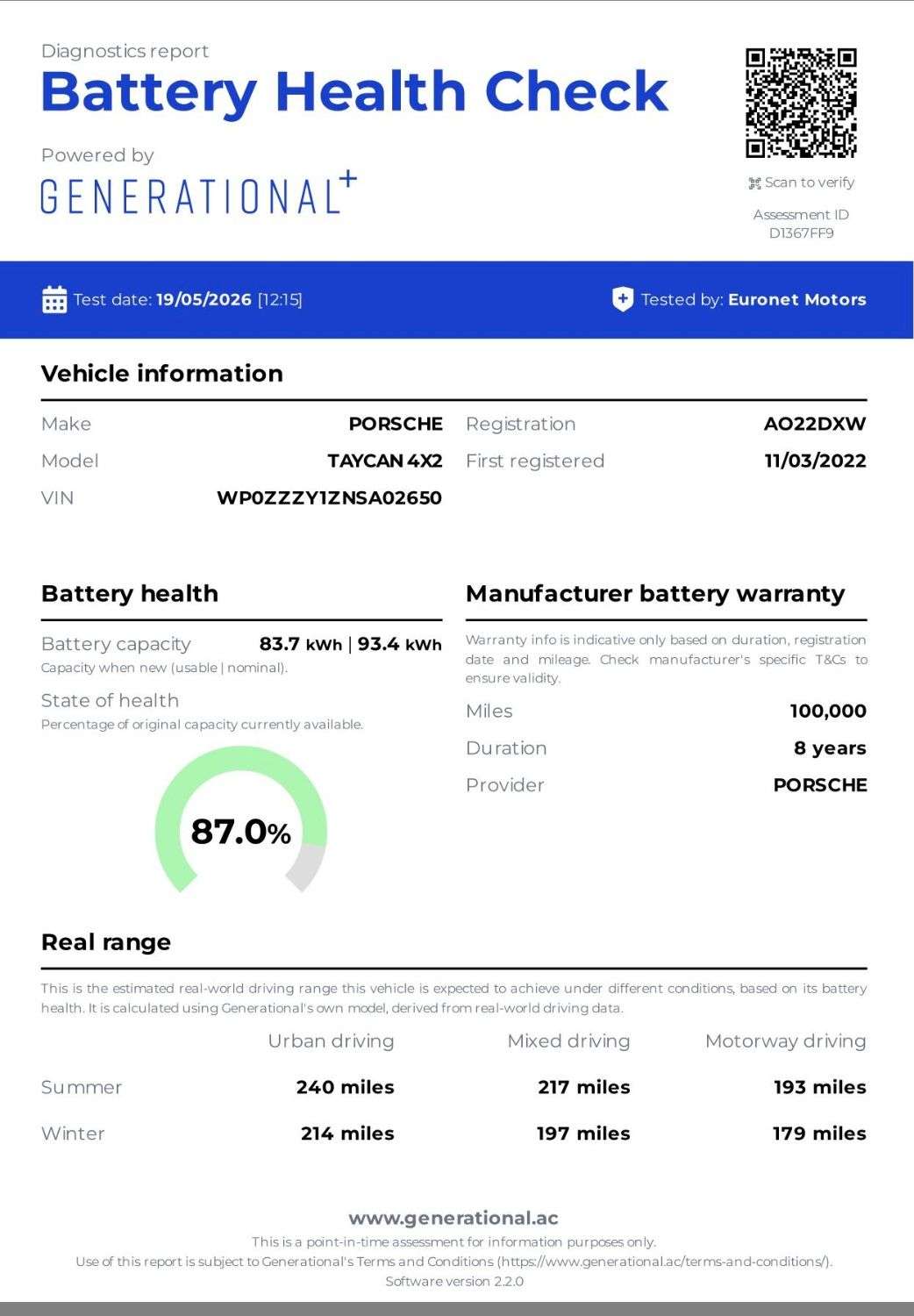Click the Urban driving column header

click(x=331, y=1041)
